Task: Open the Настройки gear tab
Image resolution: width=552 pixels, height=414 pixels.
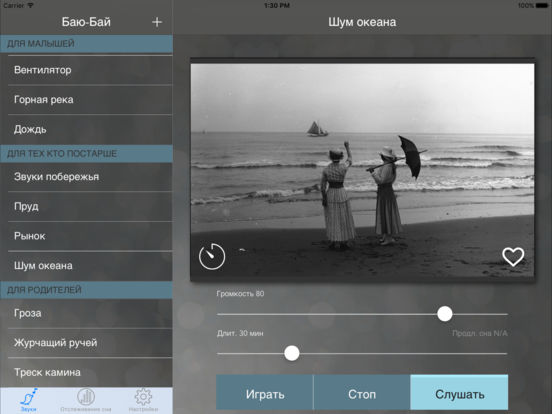Action: pos(143,400)
